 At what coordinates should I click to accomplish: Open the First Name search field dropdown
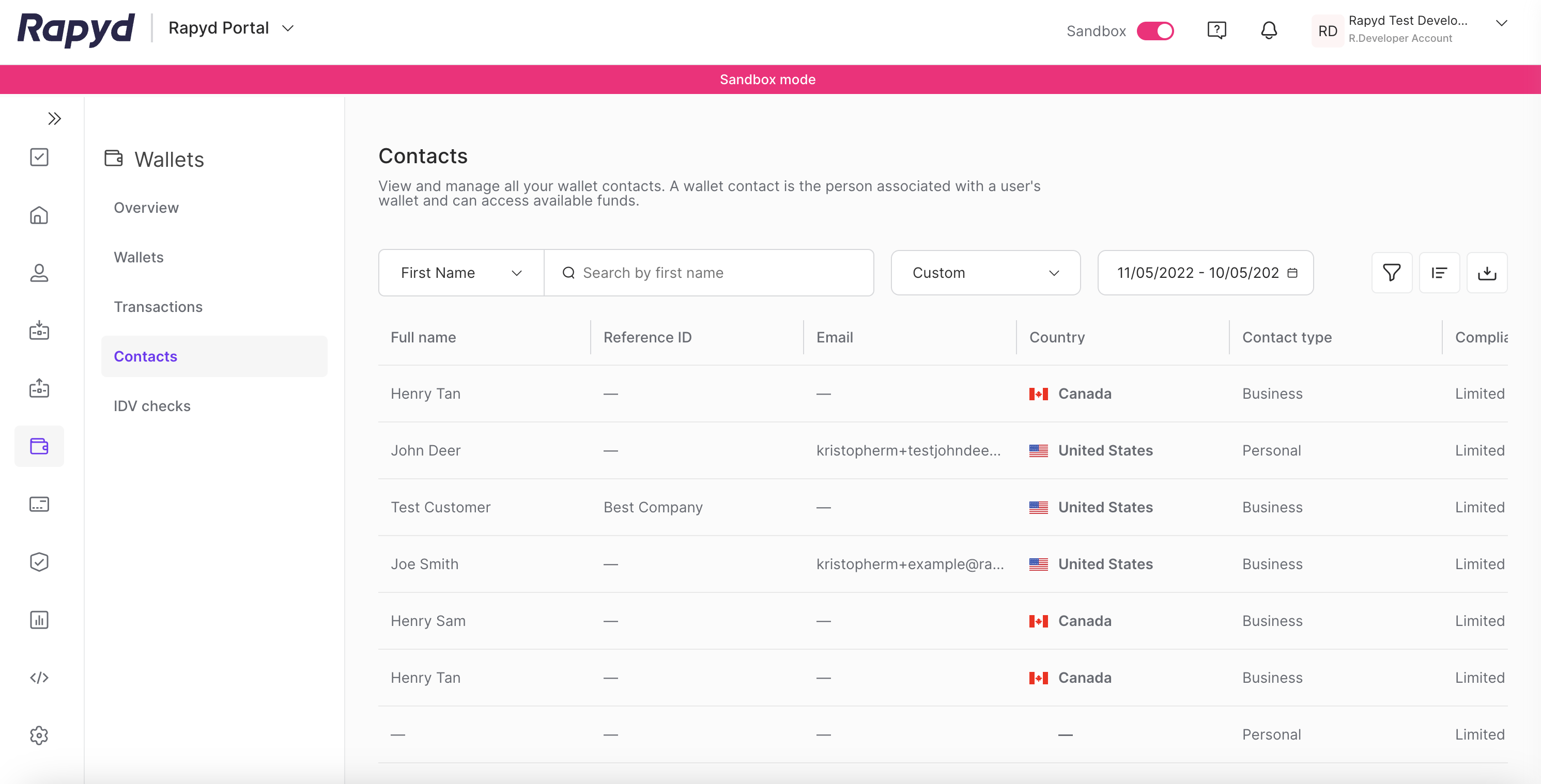coord(461,273)
